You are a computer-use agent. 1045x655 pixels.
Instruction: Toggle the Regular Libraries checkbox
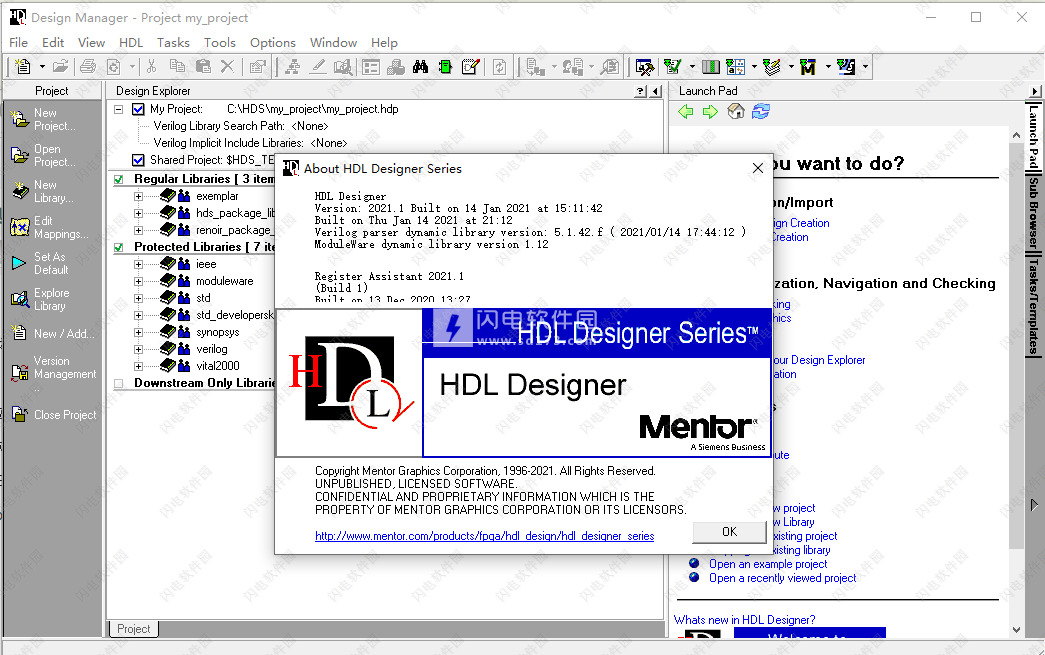pos(119,179)
